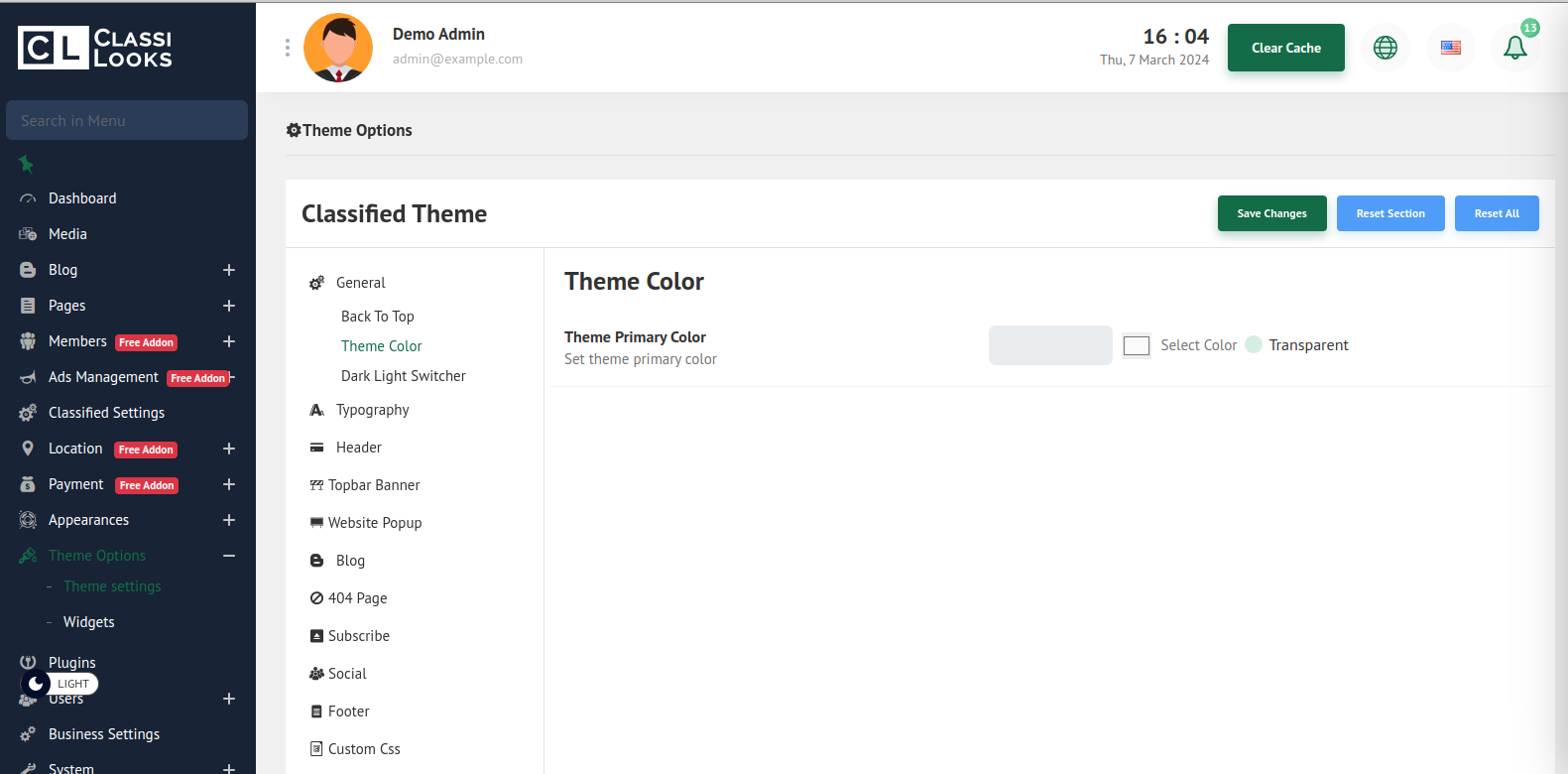Click the Save Changes button
The image size is (1568, 774).
(x=1271, y=213)
